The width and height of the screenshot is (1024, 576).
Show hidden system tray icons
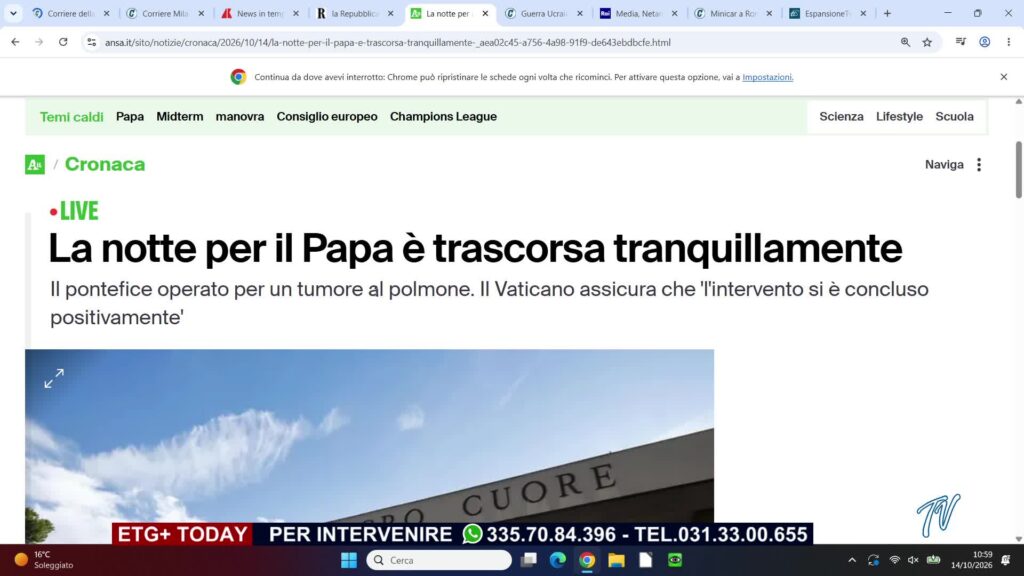point(852,560)
